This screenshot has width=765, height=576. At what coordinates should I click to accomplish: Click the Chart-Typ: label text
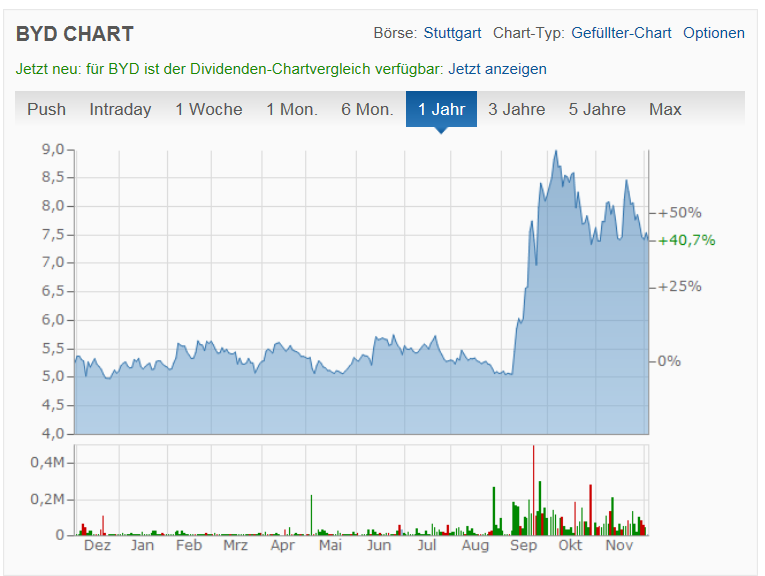529,33
